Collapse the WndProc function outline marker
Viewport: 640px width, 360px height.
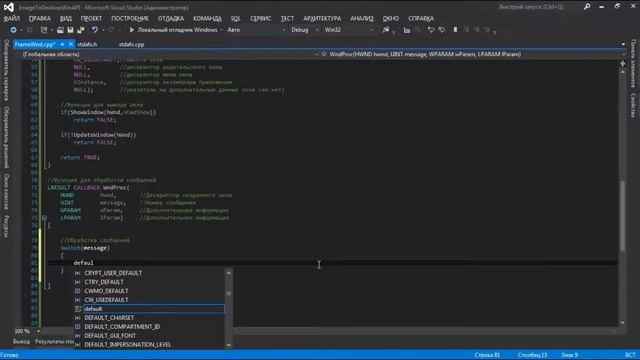tap(44, 218)
